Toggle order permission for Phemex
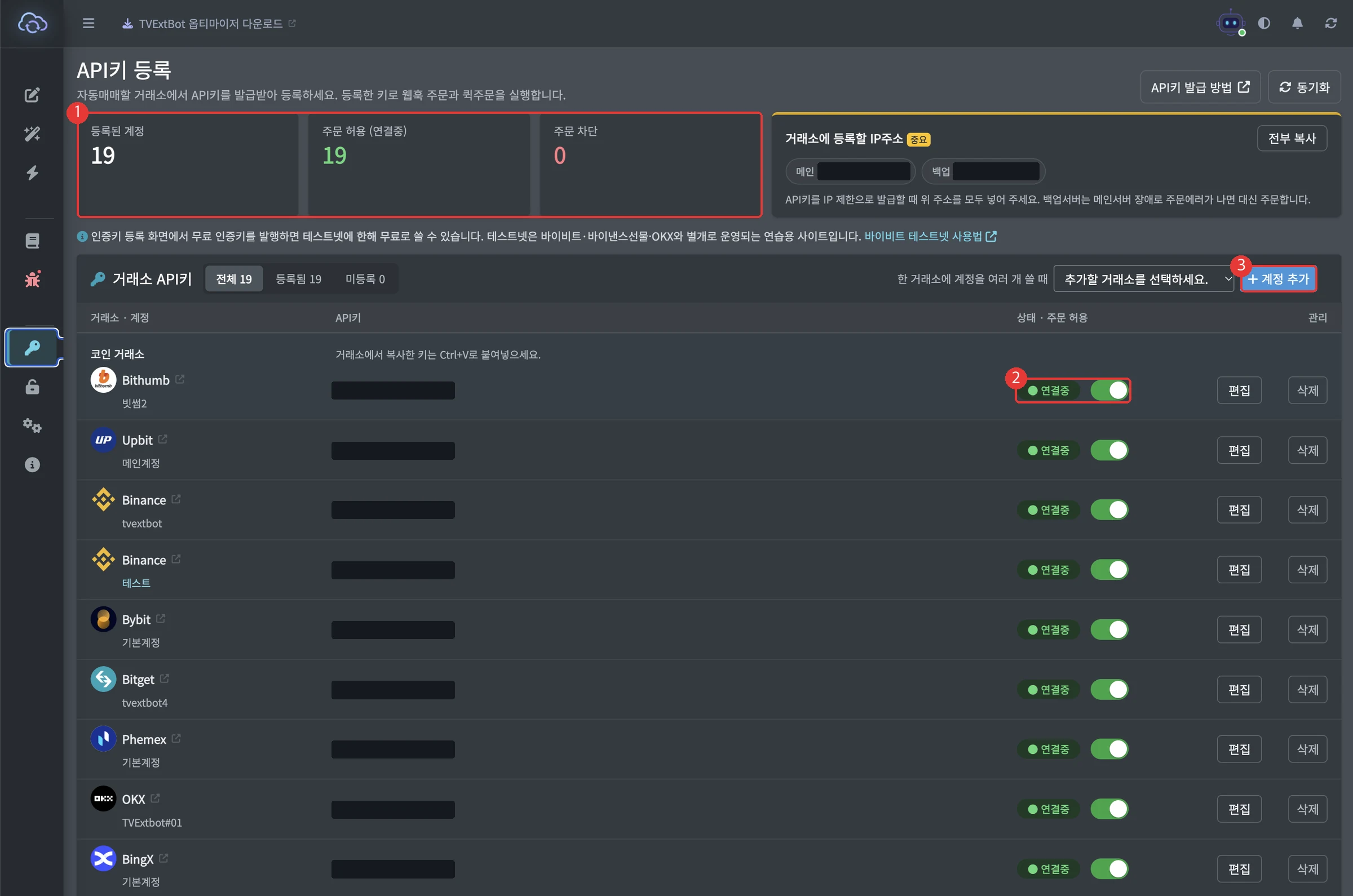This screenshot has width=1353, height=896. point(1109,749)
